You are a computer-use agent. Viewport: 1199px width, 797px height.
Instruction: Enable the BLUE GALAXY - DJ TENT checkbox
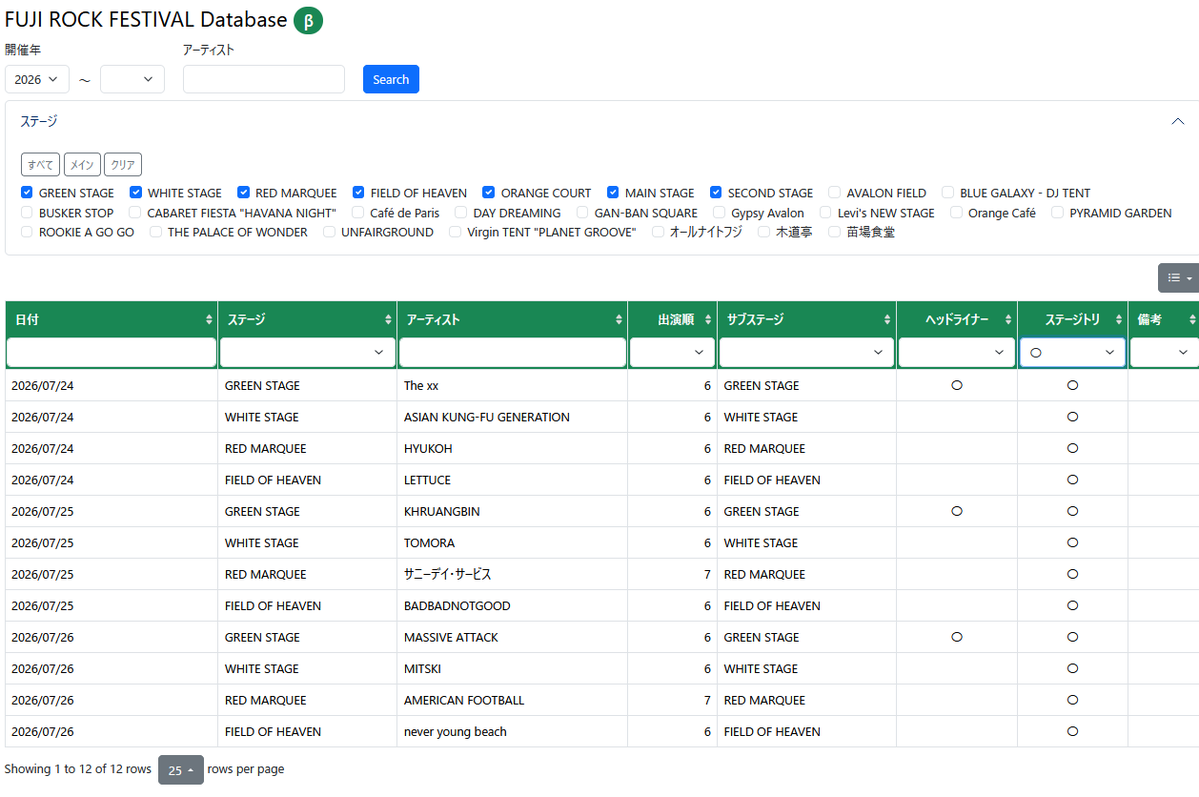coord(947,192)
